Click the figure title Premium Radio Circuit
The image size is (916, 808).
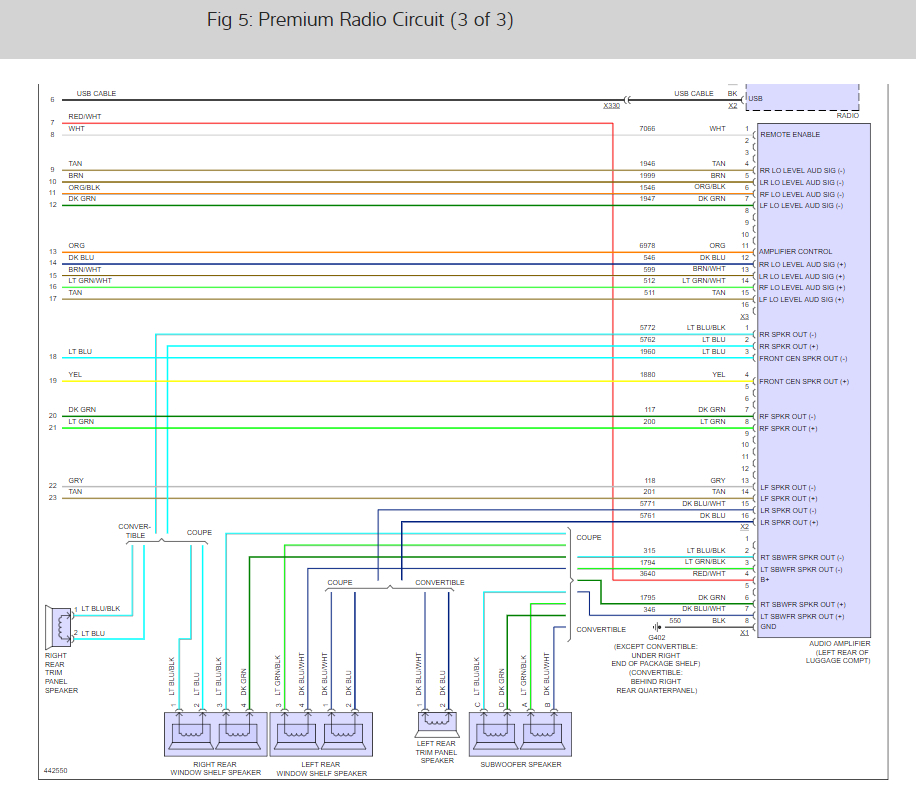click(360, 20)
